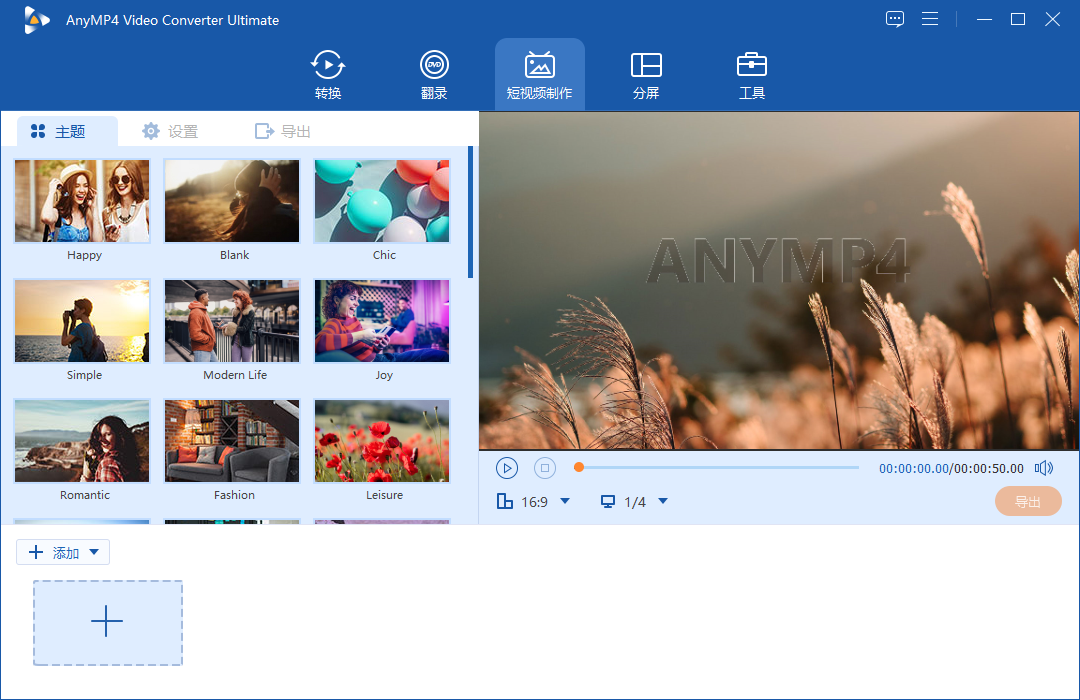Select the Happy theme thumbnail
1080x700 pixels.
pos(81,201)
